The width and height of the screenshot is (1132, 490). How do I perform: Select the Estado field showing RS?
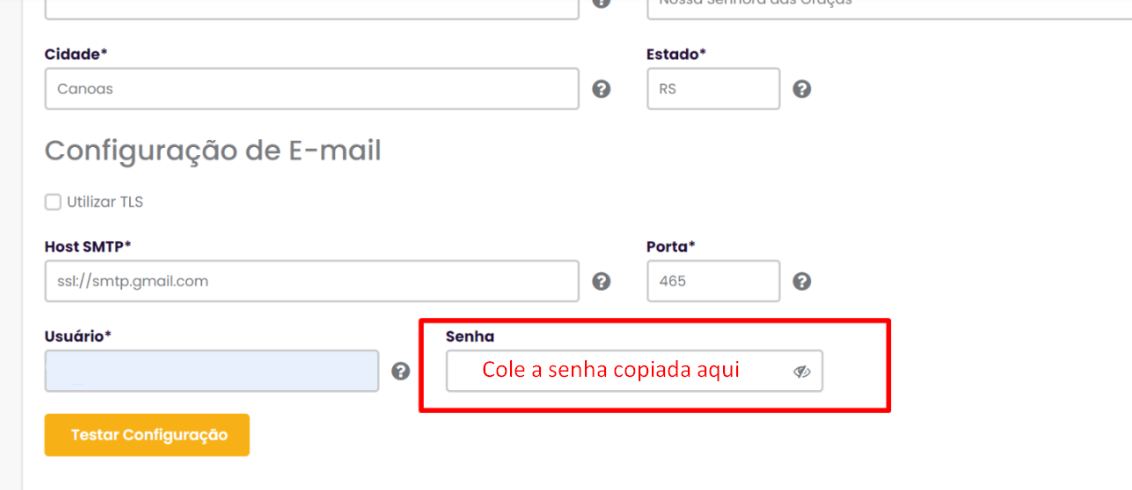point(713,89)
